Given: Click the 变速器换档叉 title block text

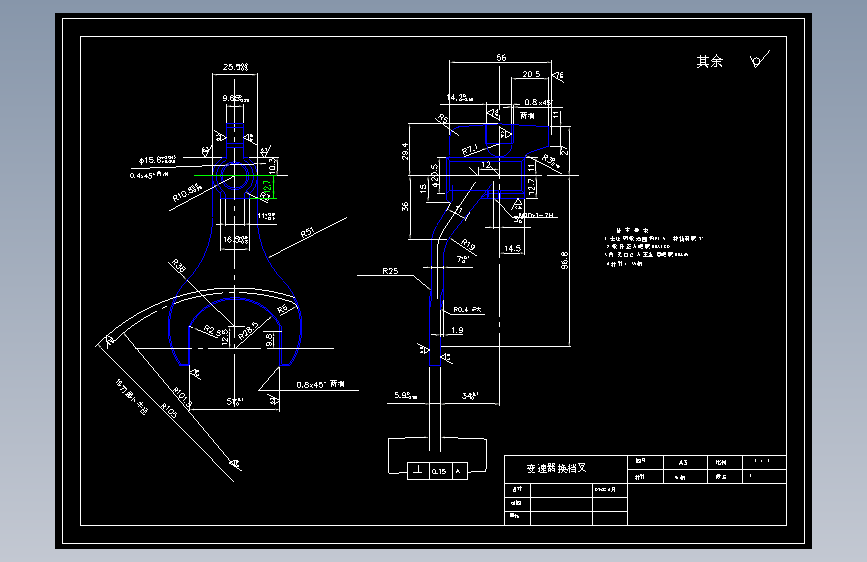Looking at the screenshot, I should [556, 469].
